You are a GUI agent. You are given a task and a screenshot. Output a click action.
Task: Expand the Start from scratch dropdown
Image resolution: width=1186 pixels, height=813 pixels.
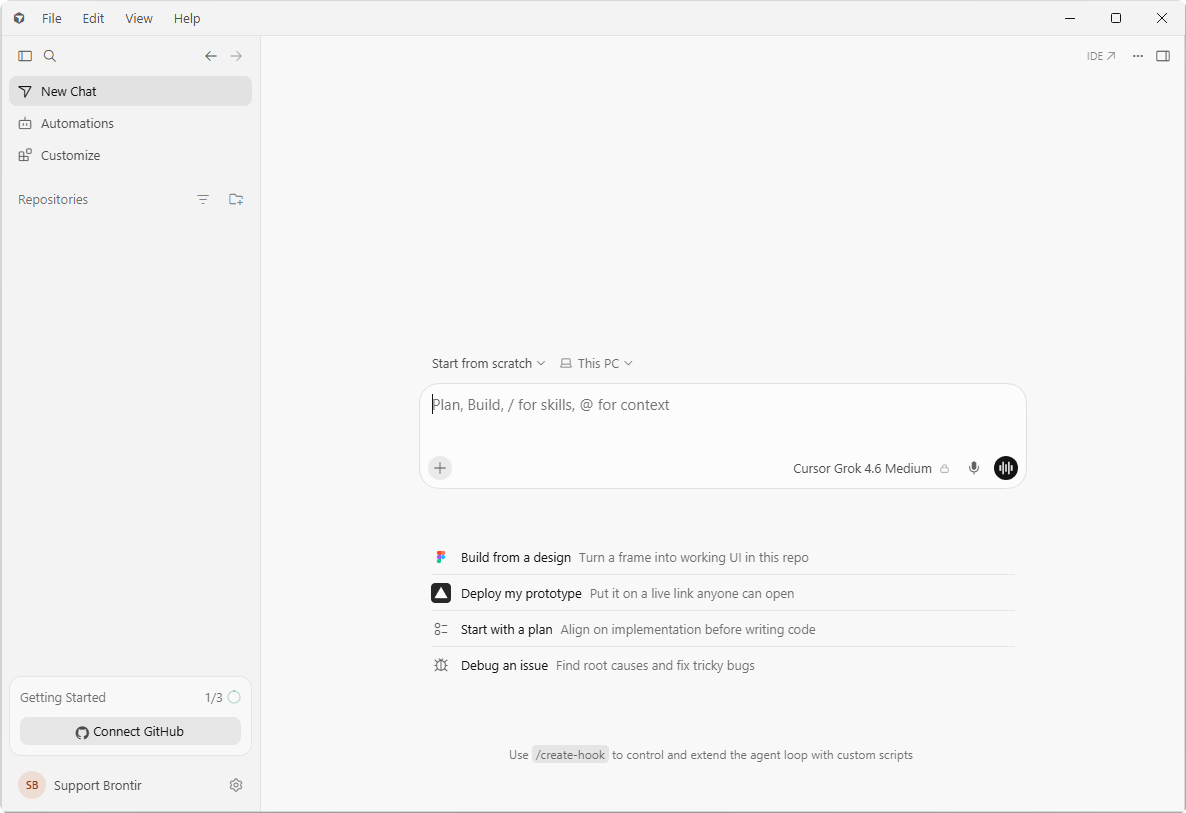(x=489, y=364)
